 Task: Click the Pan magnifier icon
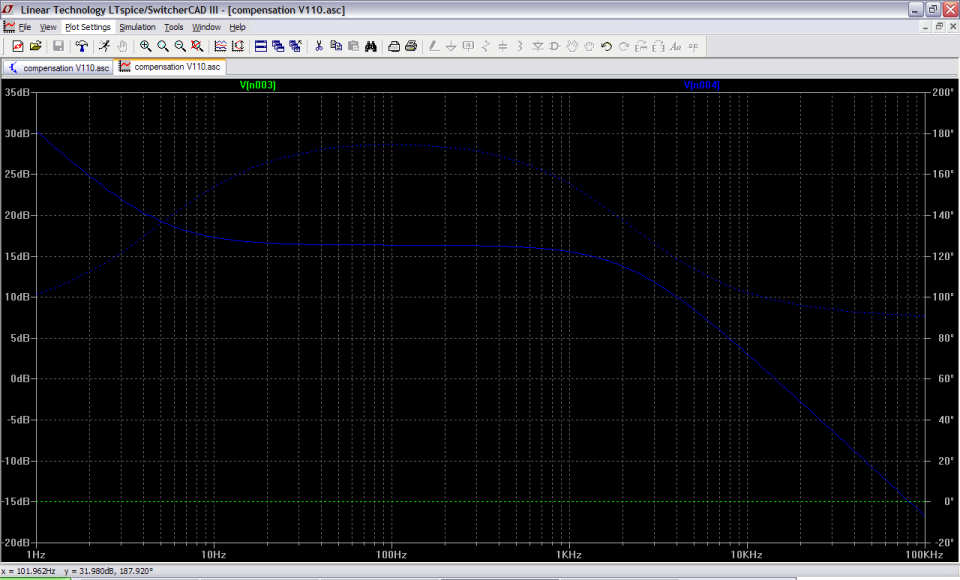162,46
